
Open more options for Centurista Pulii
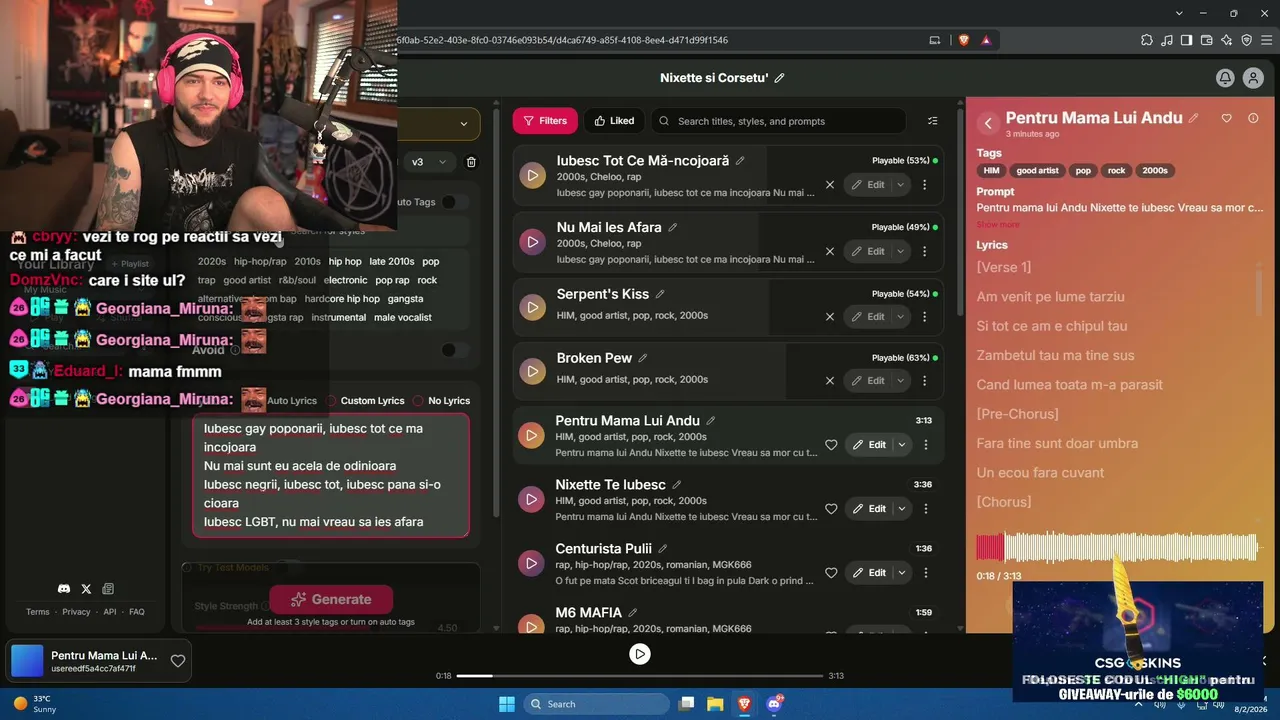(925, 573)
